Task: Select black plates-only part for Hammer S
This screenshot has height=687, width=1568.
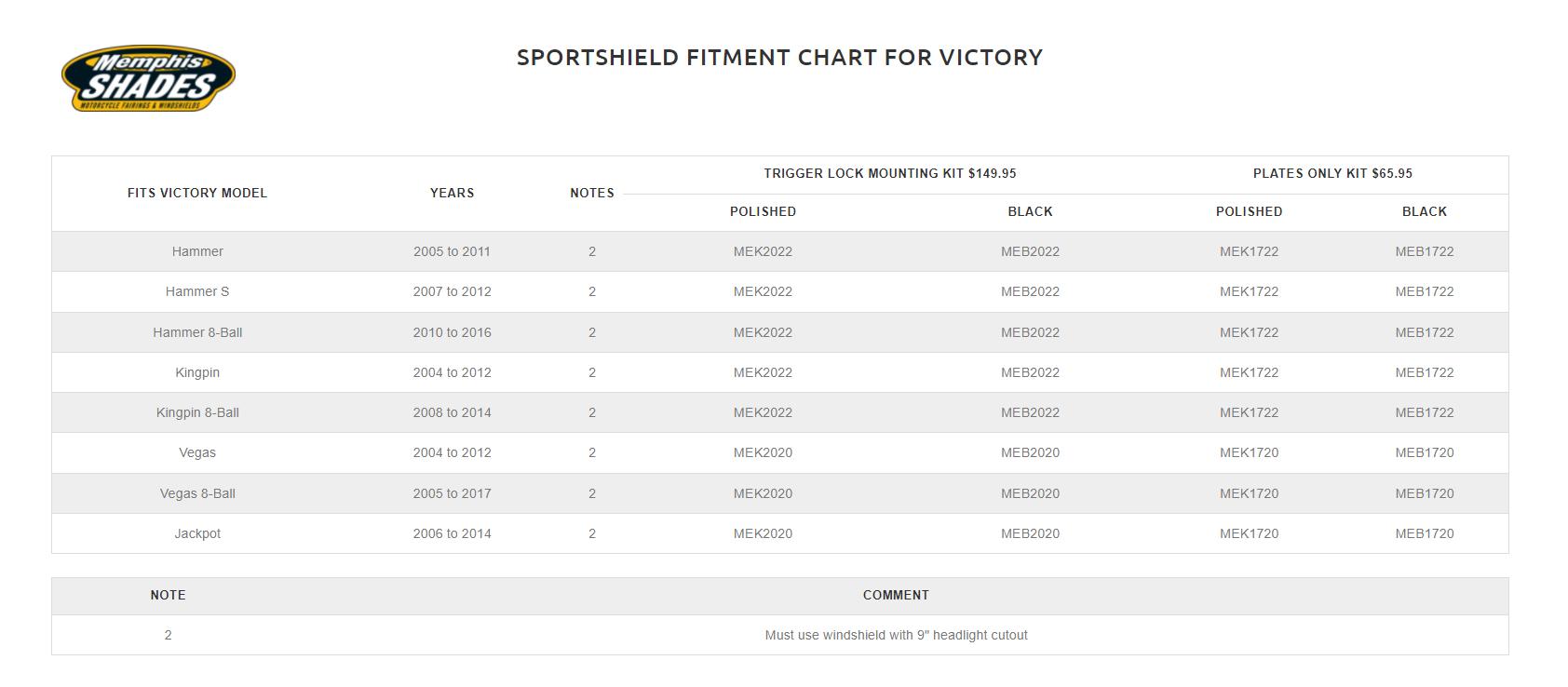Action: pyautogui.click(x=1424, y=291)
